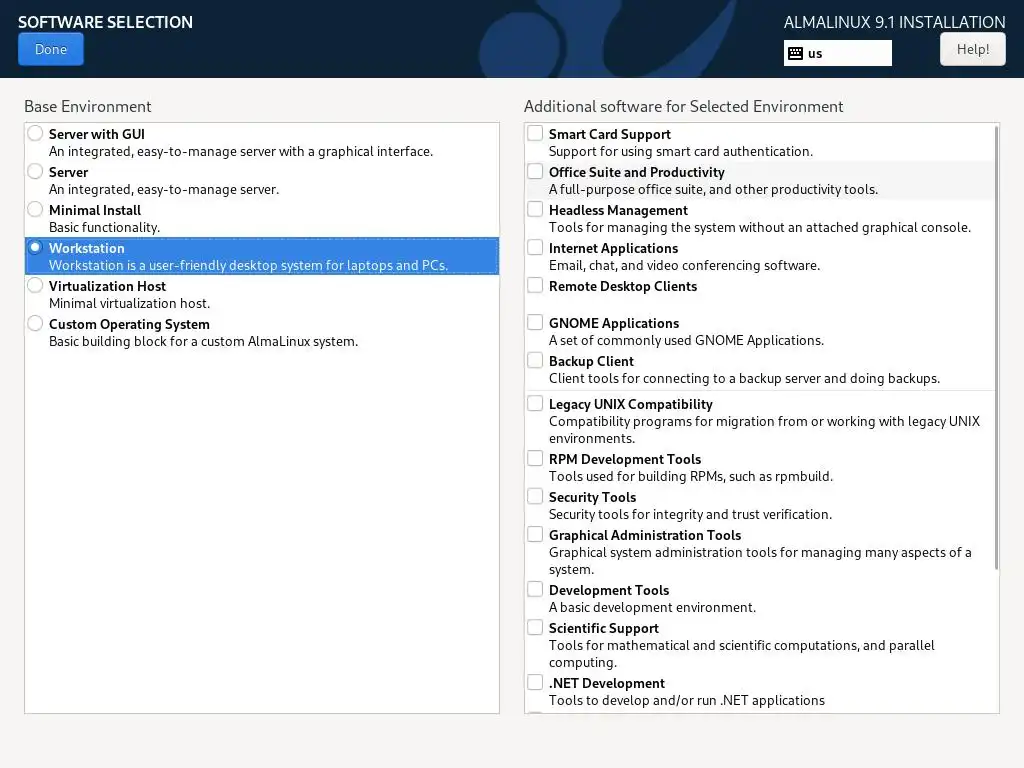Enable Security Tools add-on
This screenshot has width=1024, height=768.
pos(536,496)
